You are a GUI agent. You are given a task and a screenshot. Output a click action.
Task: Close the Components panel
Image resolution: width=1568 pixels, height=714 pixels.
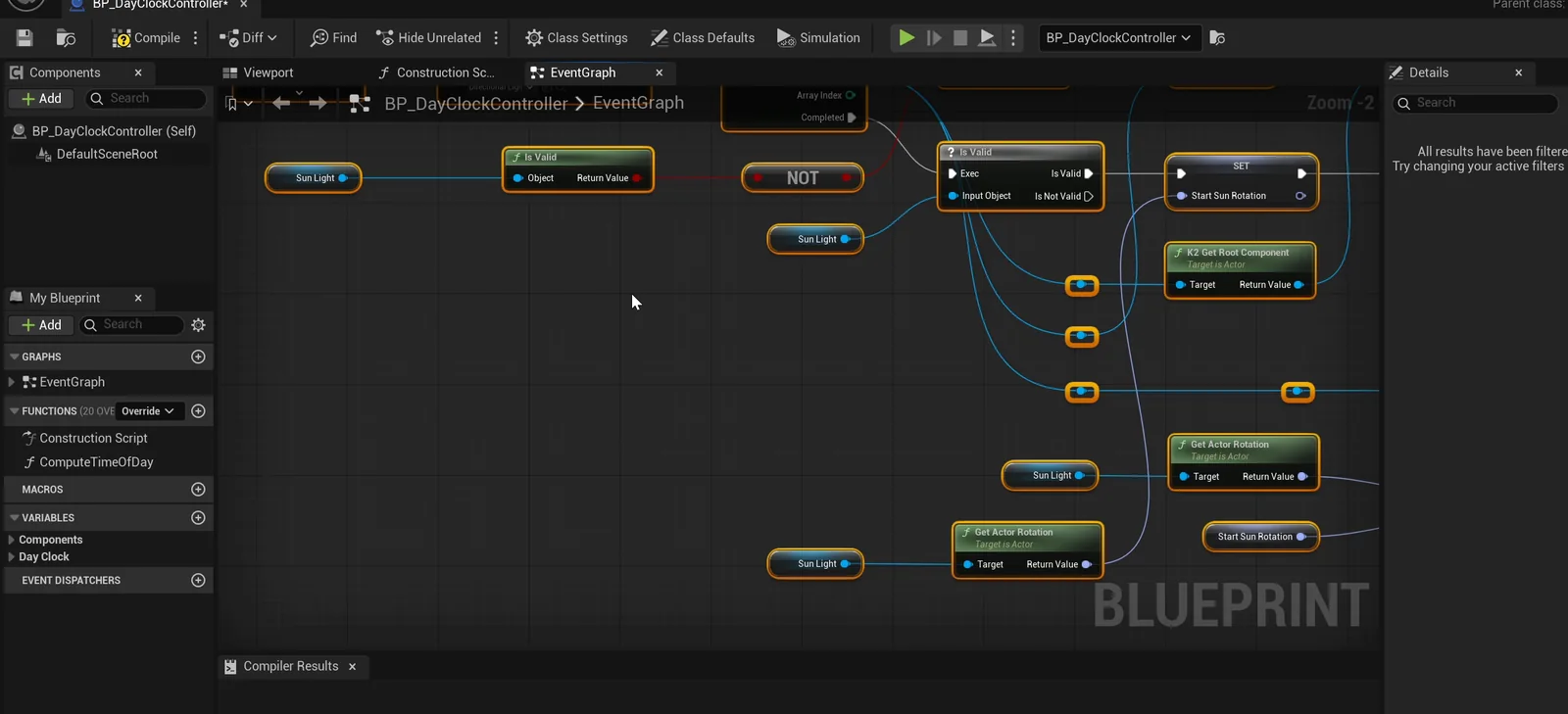pyautogui.click(x=138, y=72)
